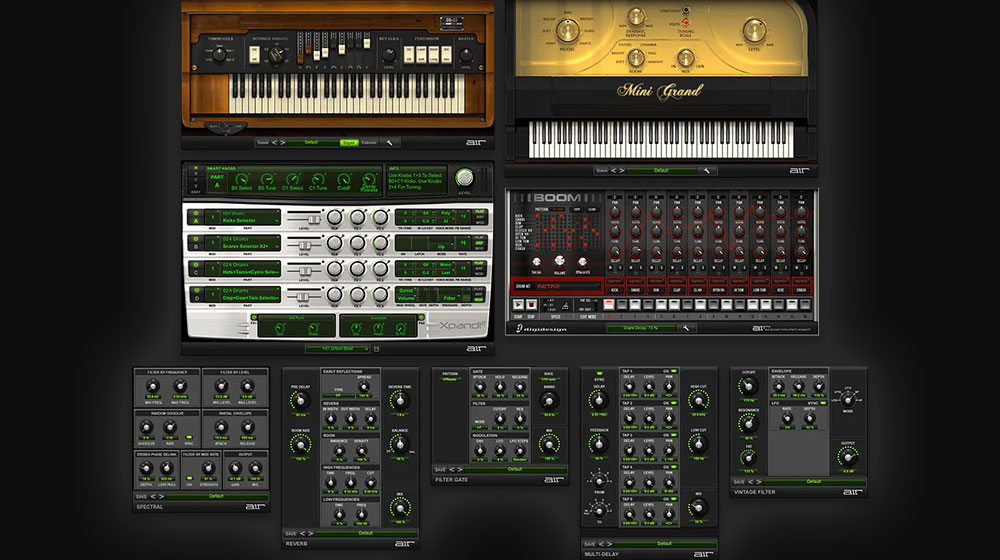Viewport: 1000px width, 560px height.
Task: Open the wrench settings in DB-33 organ
Action: (x=390, y=143)
